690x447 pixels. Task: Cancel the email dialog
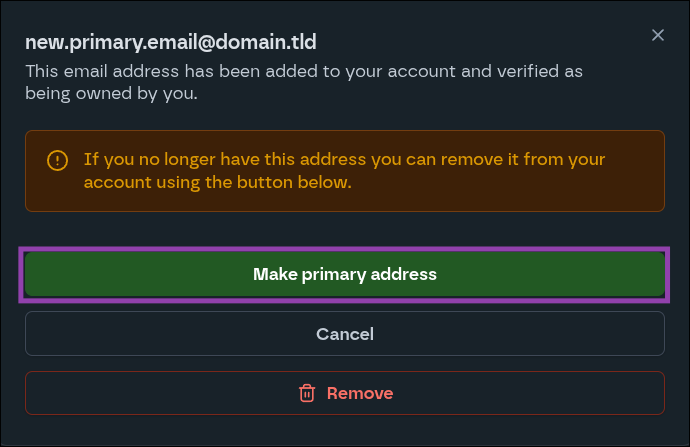click(344, 333)
